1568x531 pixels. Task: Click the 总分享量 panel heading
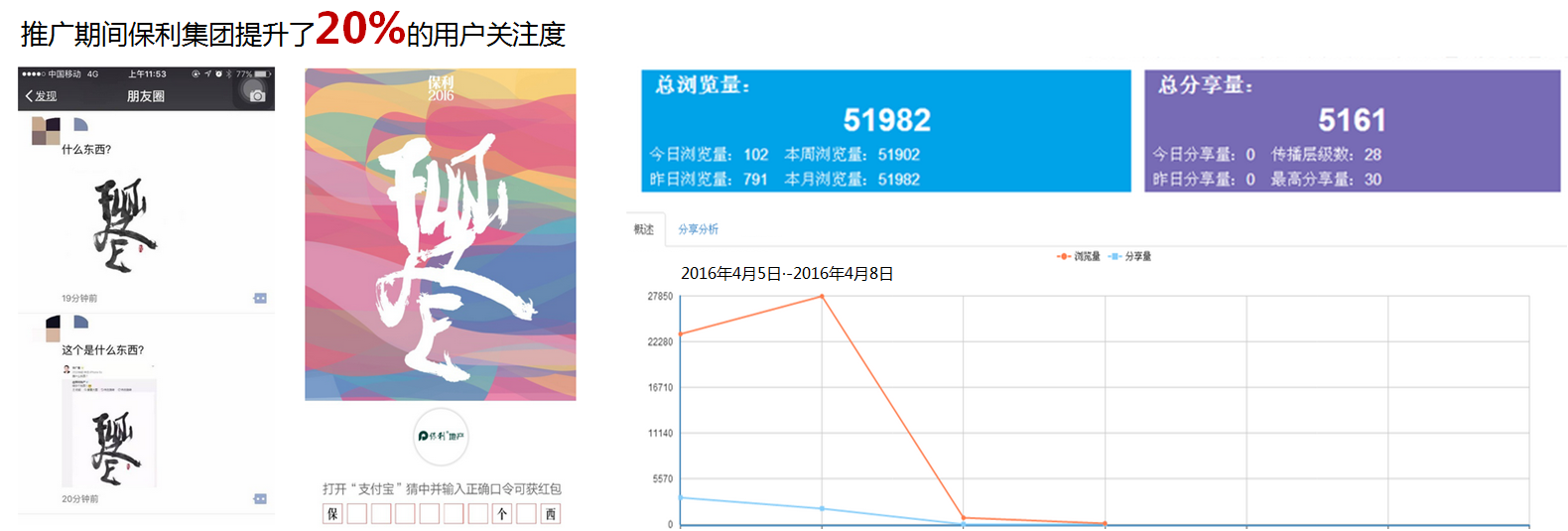pyautogui.click(x=1206, y=85)
